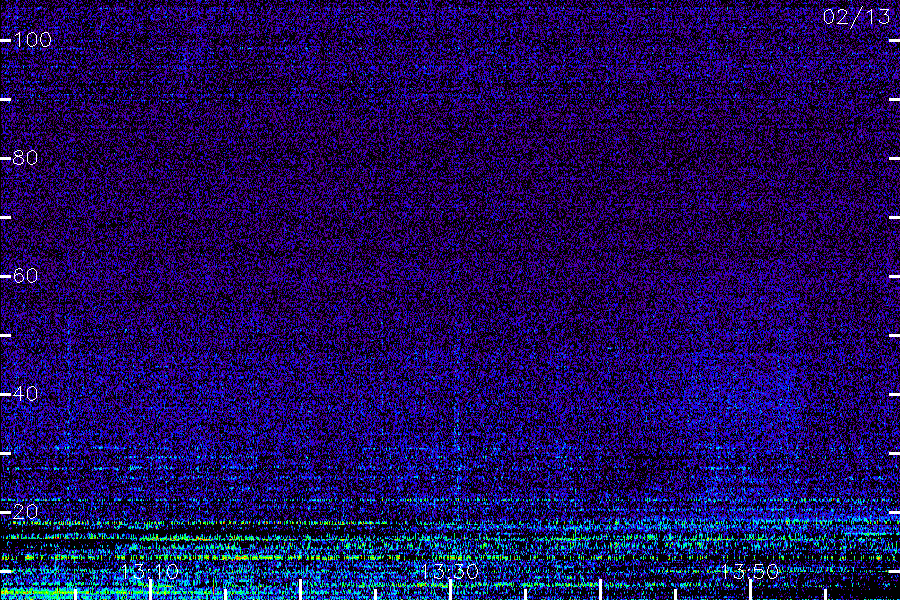Click the 40 frequency axis label

(x=25, y=393)
